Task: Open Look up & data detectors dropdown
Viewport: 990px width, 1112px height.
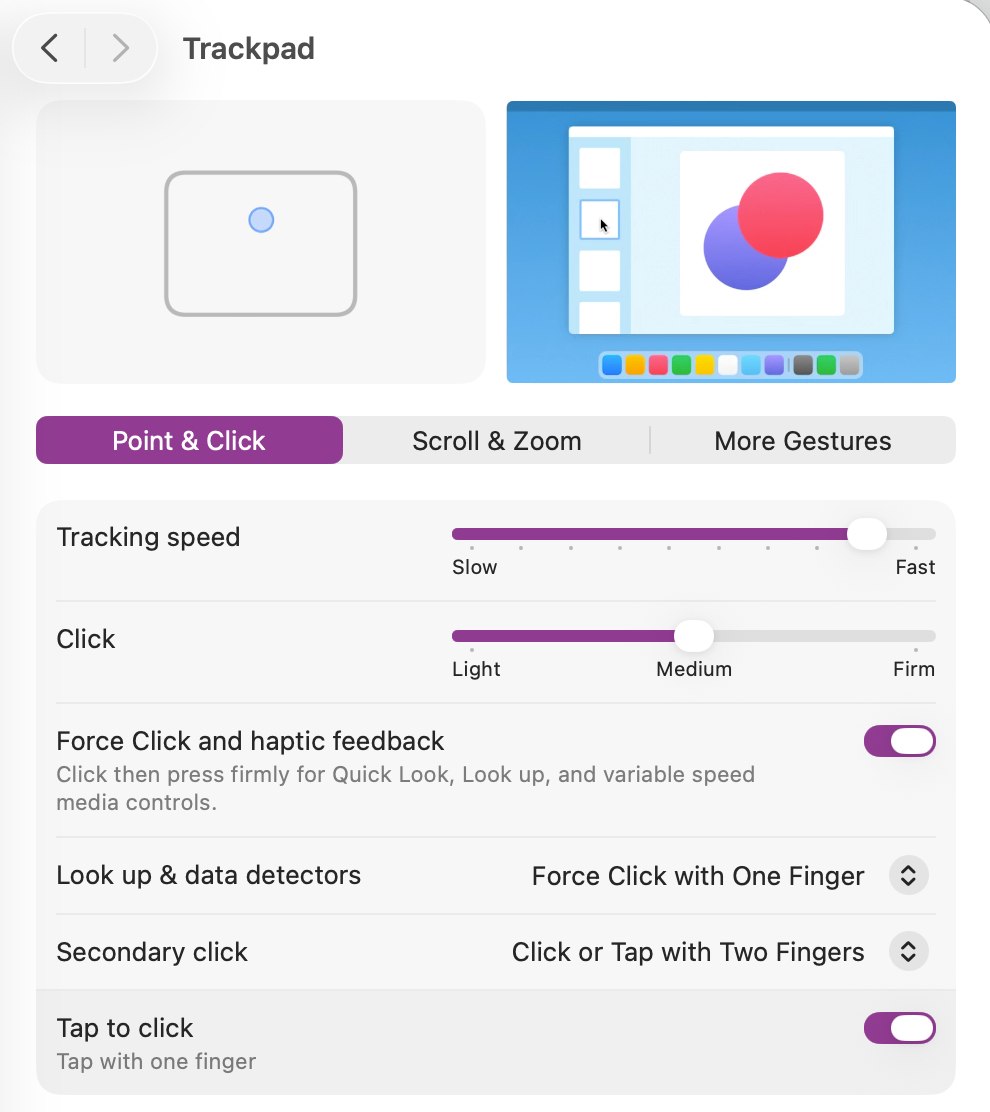Action: coord(908,876)
